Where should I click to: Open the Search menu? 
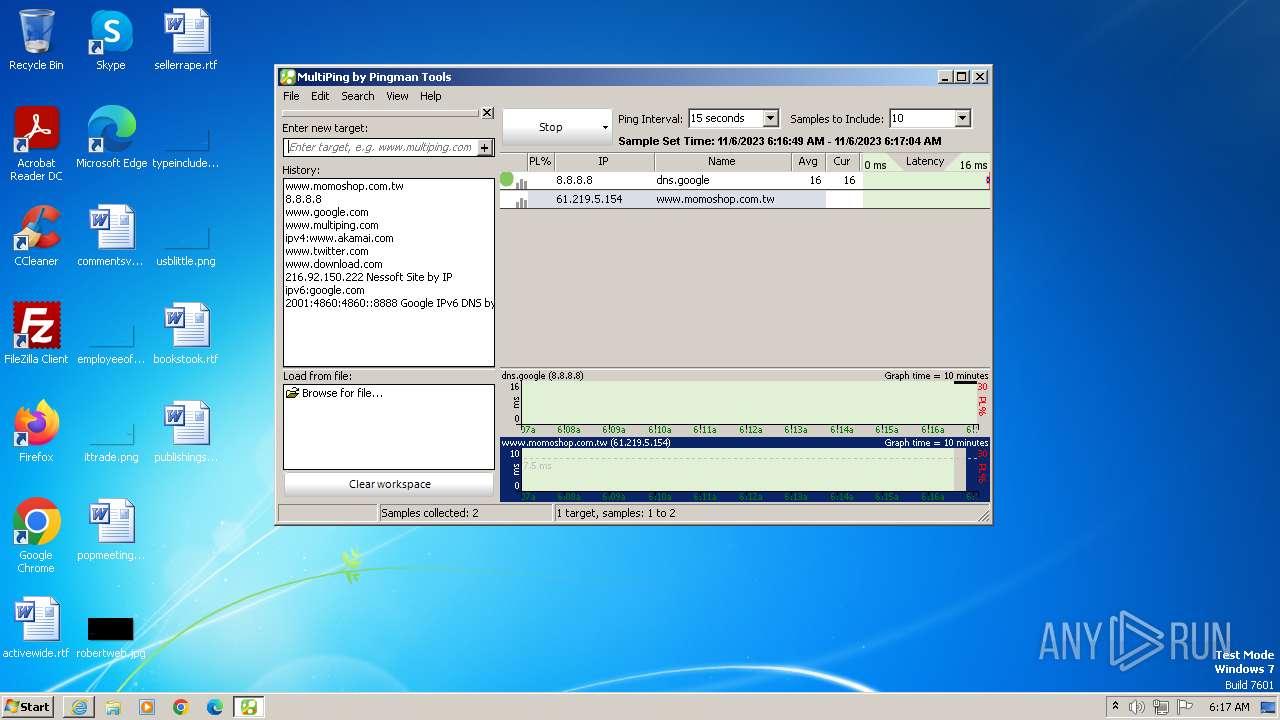click(358, 96)
